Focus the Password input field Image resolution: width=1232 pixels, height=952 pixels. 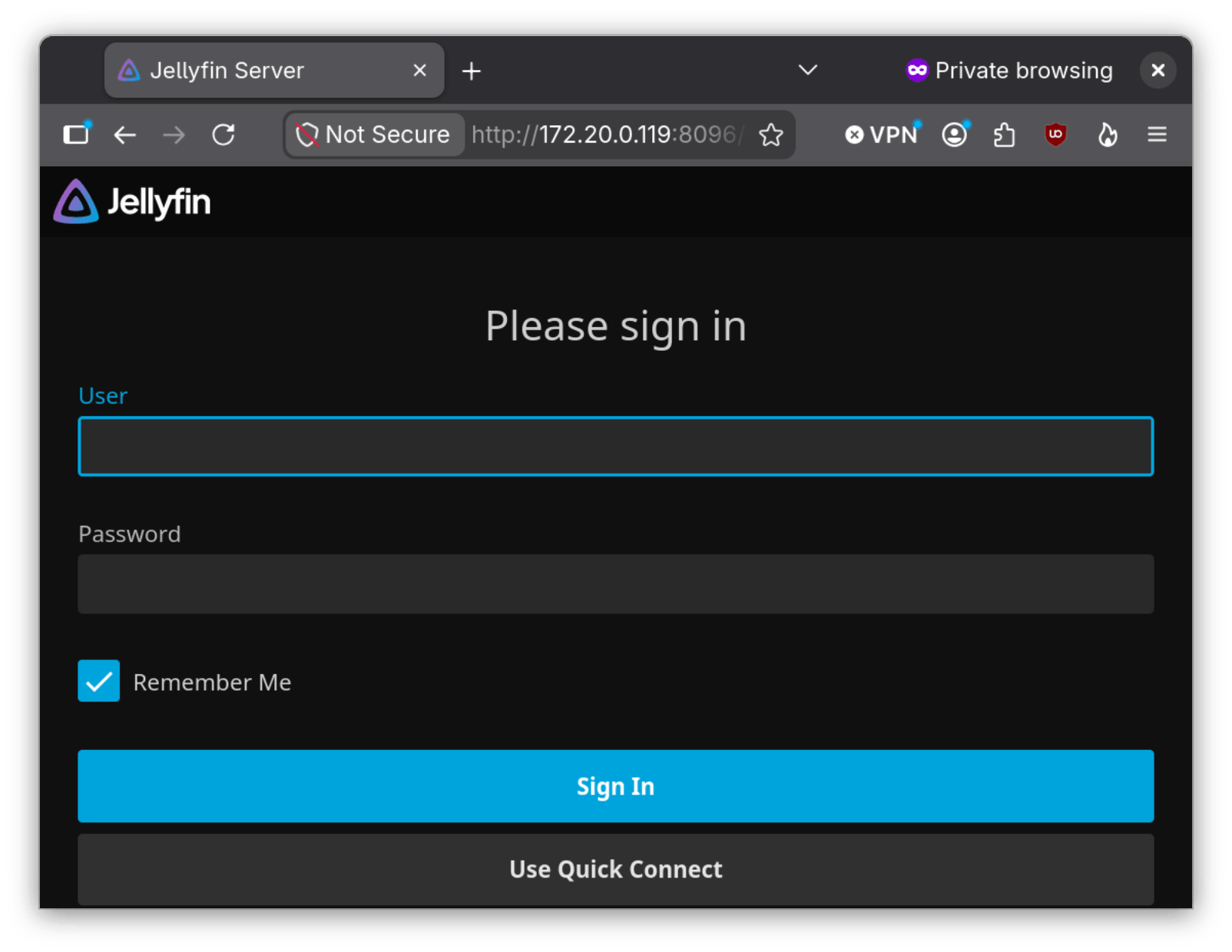616,584
